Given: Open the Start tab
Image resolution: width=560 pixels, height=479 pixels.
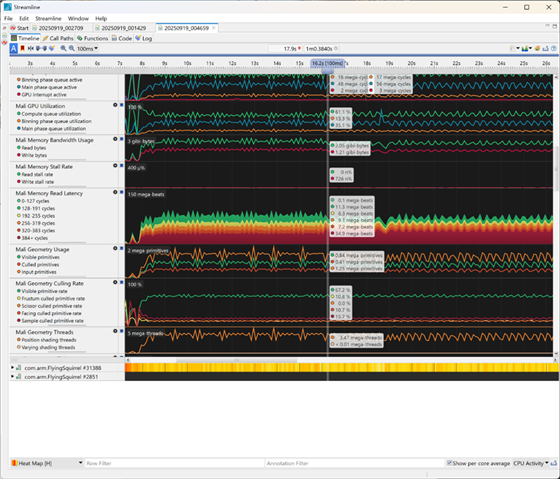Looking at the screenshot, I should click(19, 28).
